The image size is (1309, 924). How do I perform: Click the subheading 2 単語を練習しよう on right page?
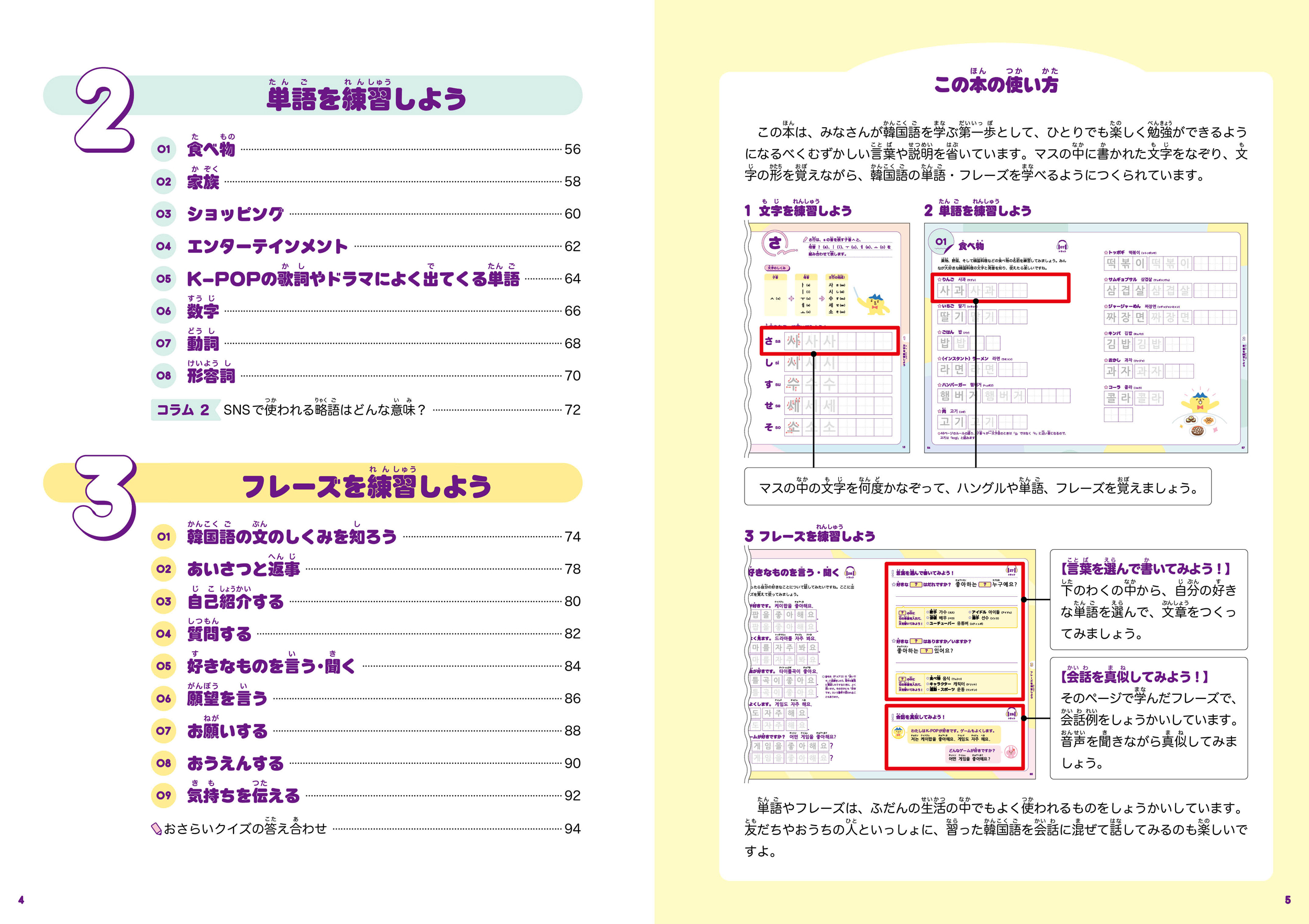click(x=978, y=210)
